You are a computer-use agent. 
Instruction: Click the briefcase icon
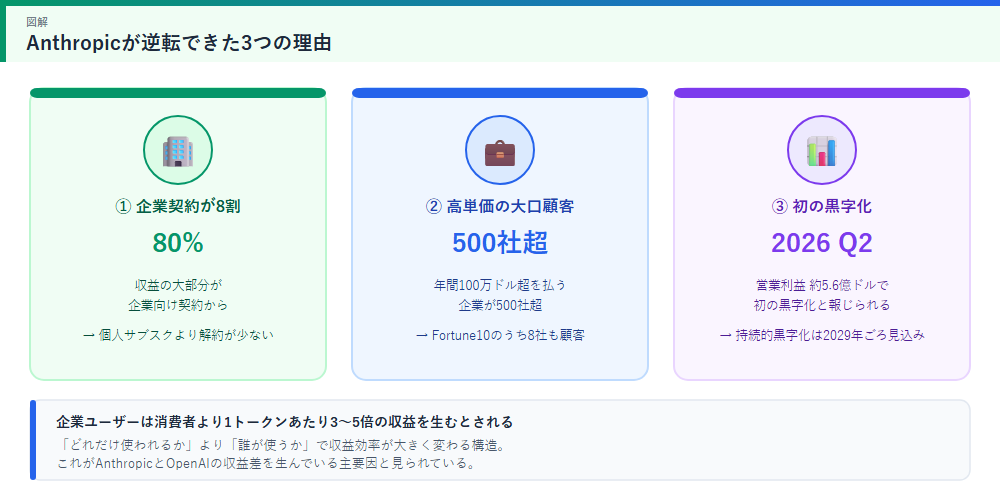click(500, 151)
